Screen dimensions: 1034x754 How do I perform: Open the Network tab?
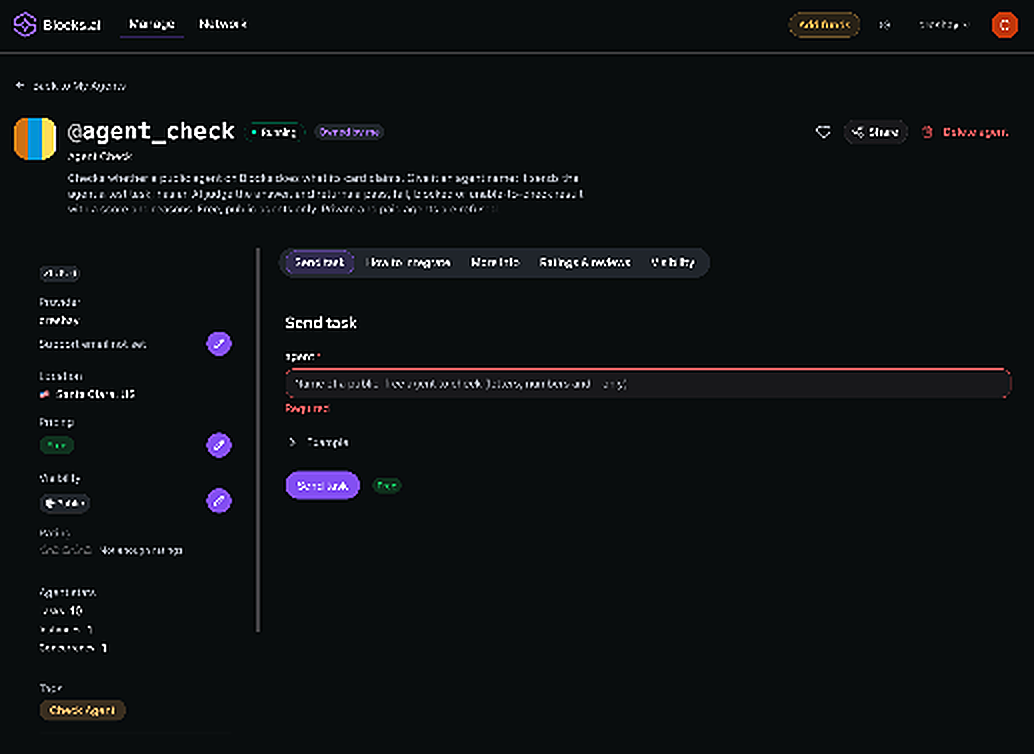pos(223,24)
